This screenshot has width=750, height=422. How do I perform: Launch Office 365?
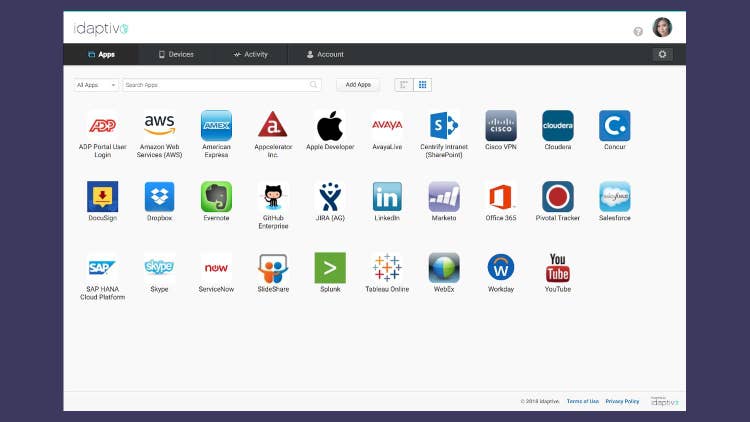coord(501,197)
